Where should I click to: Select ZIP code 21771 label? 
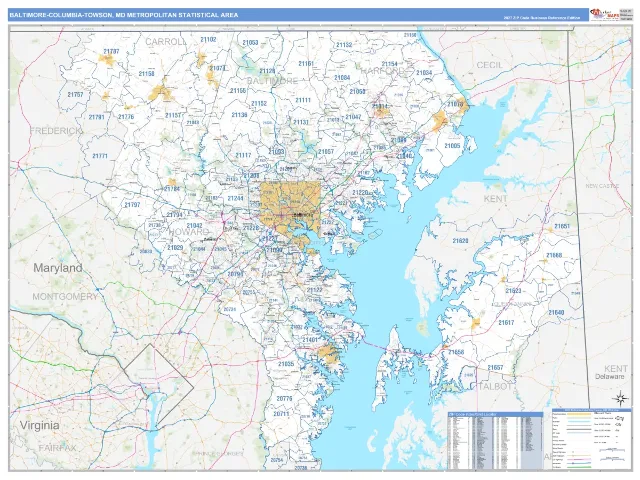click(100, 156)
